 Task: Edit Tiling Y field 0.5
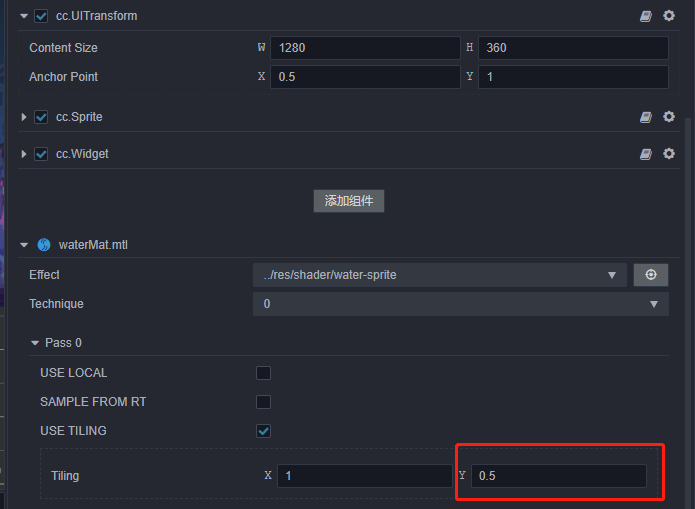click(558, 476)
